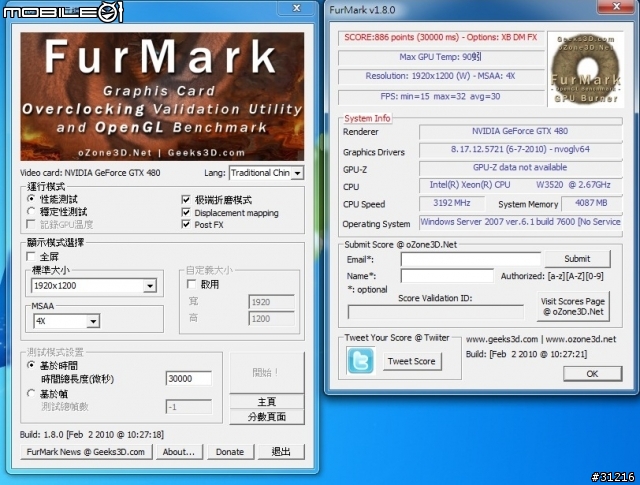This screenshot has height=485, width=640.
Task: Select the 穩定性測試 stability test radio
Action: coord(31,211)
